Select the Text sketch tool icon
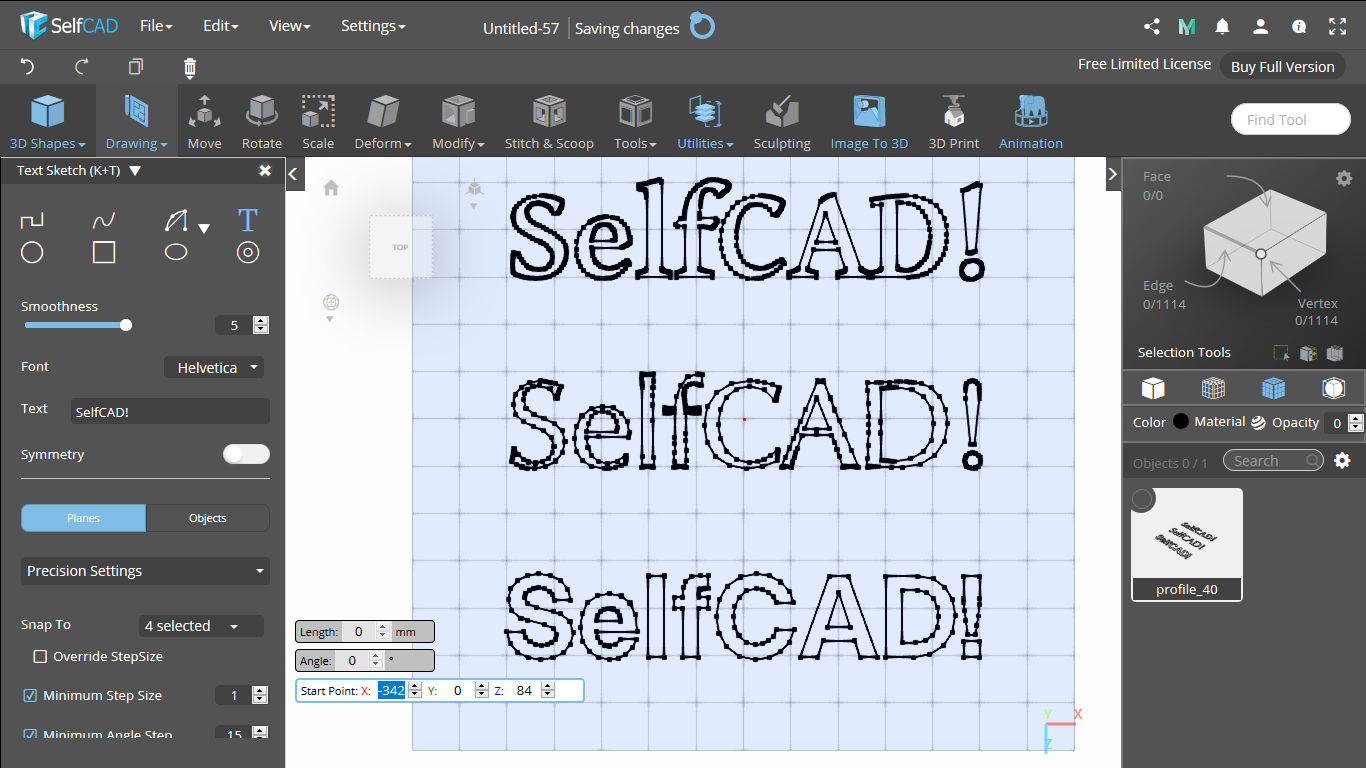1366x768 pixels. click(x=248, y=220)
